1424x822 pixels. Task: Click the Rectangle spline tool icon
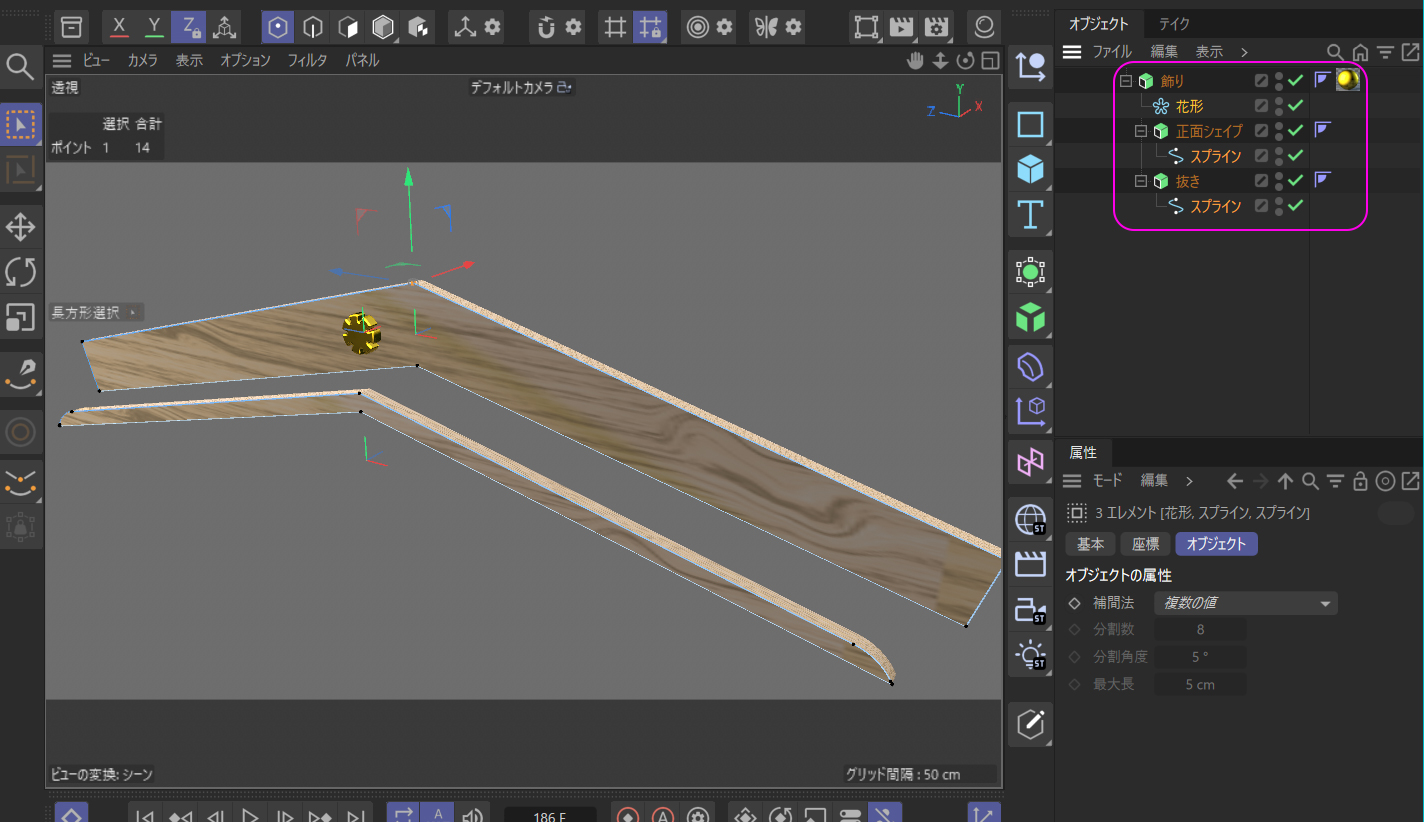coord(1030,124)
